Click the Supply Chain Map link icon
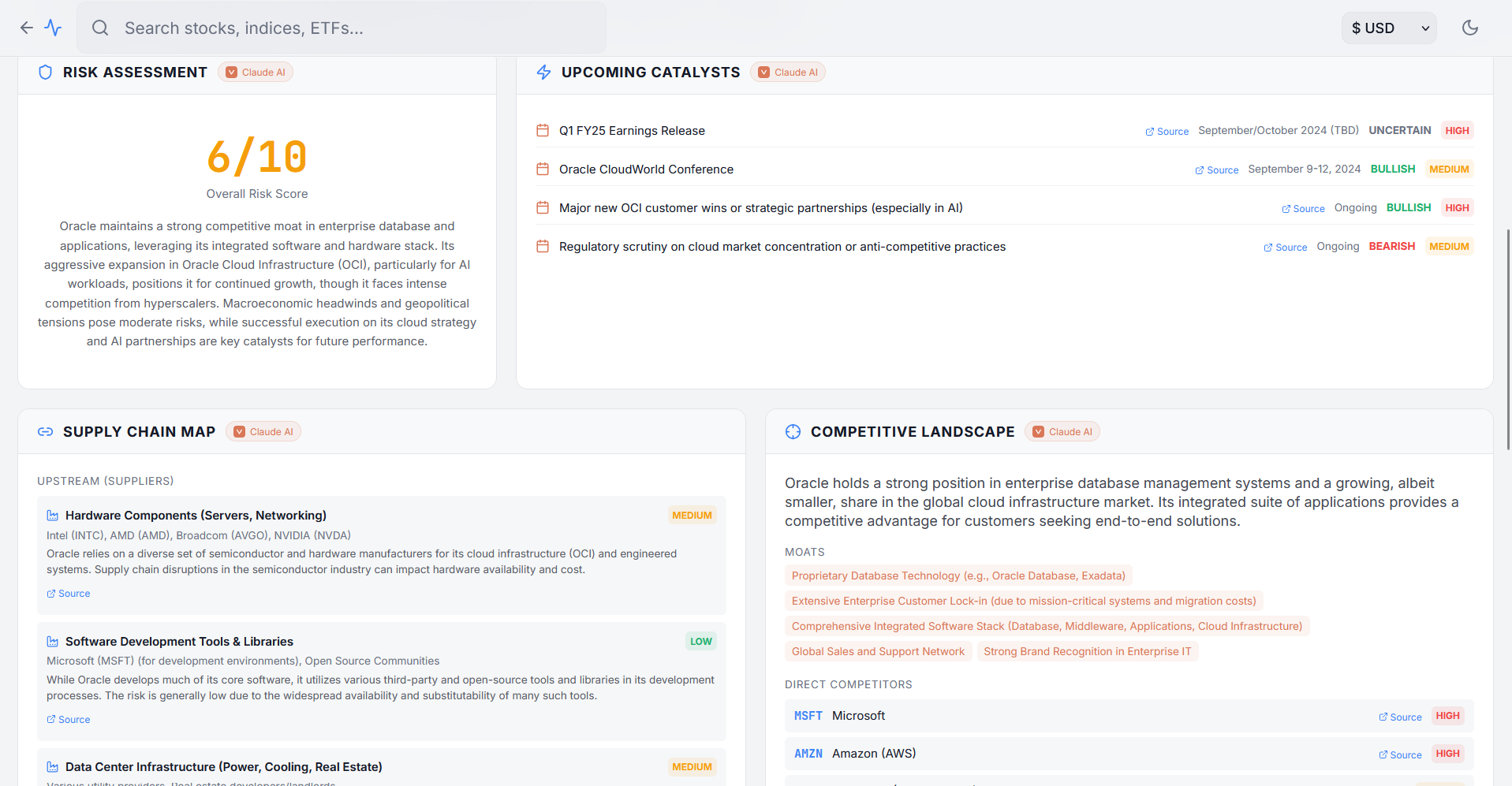 coord(46,432)
